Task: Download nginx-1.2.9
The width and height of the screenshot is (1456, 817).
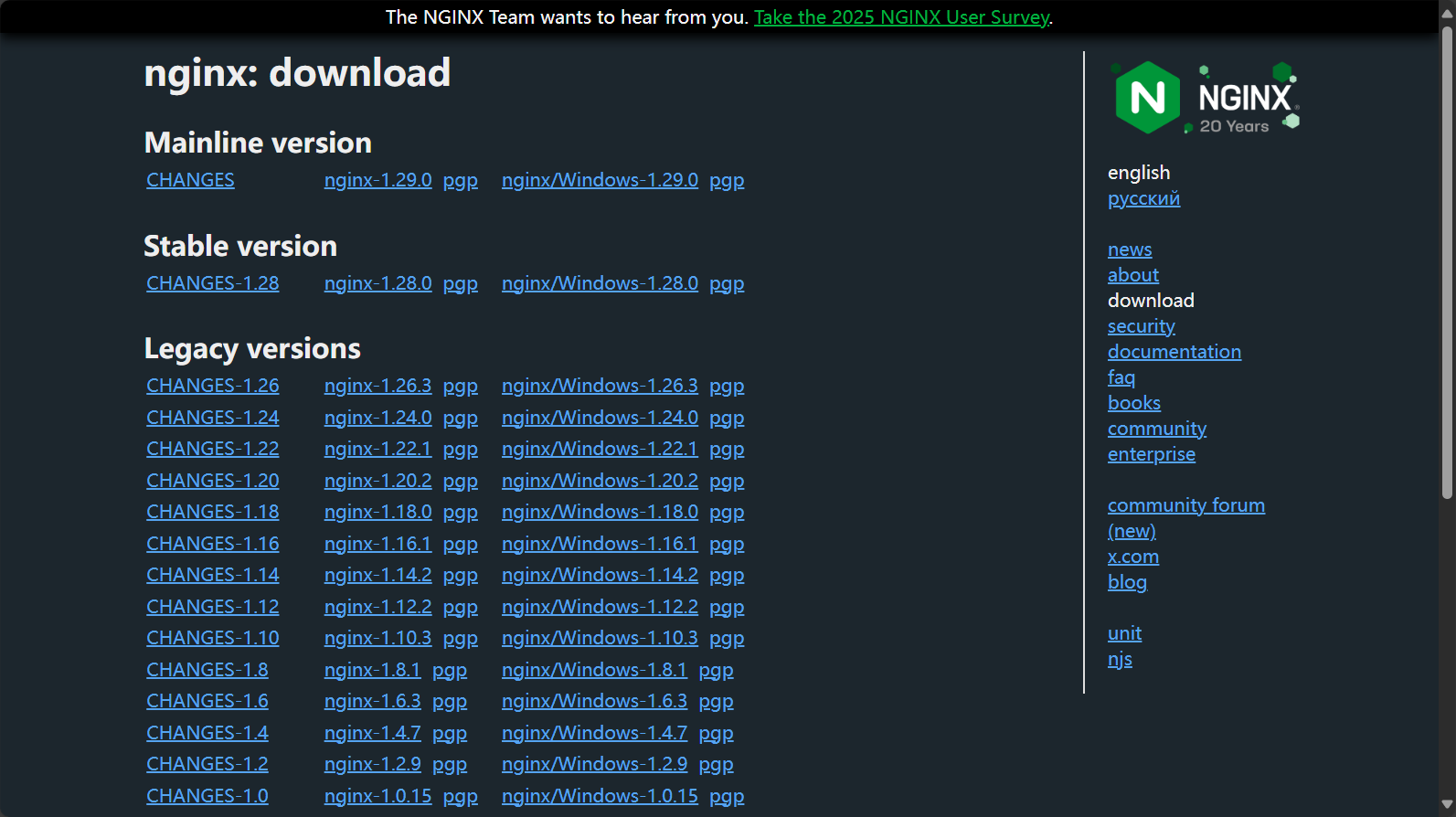Action: (x=372, y=764)
